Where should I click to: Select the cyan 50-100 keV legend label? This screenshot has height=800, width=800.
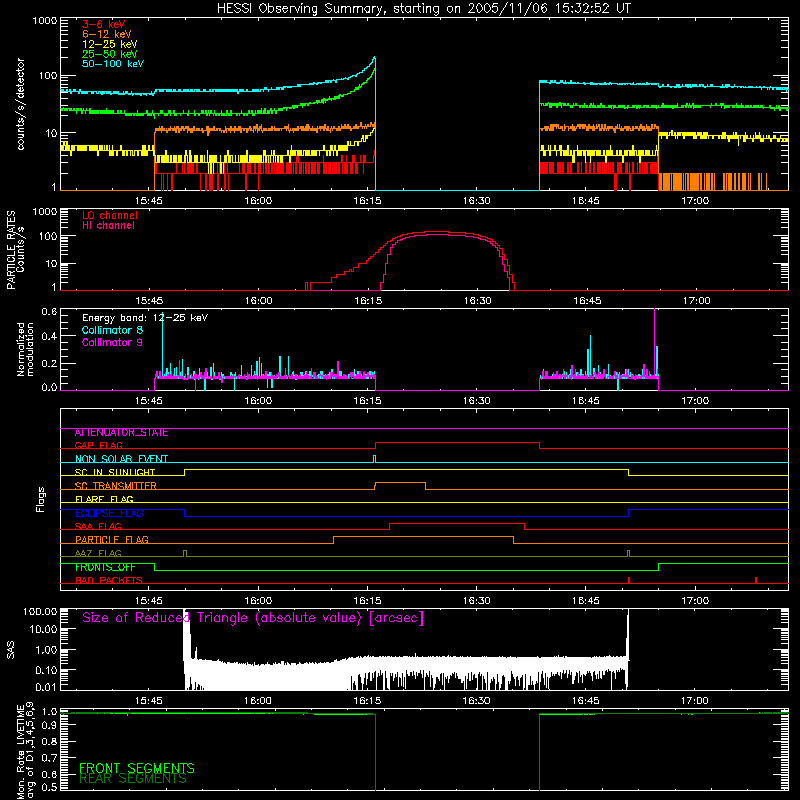click(x=113, y=64)
